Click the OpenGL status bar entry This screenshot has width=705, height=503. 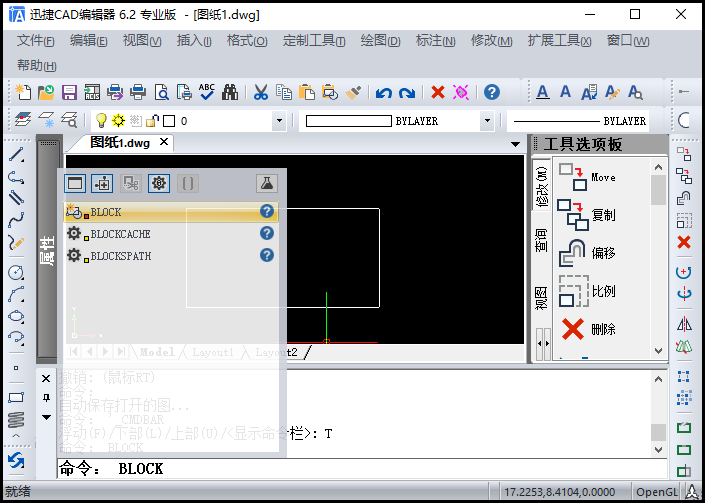click(657, 492)
